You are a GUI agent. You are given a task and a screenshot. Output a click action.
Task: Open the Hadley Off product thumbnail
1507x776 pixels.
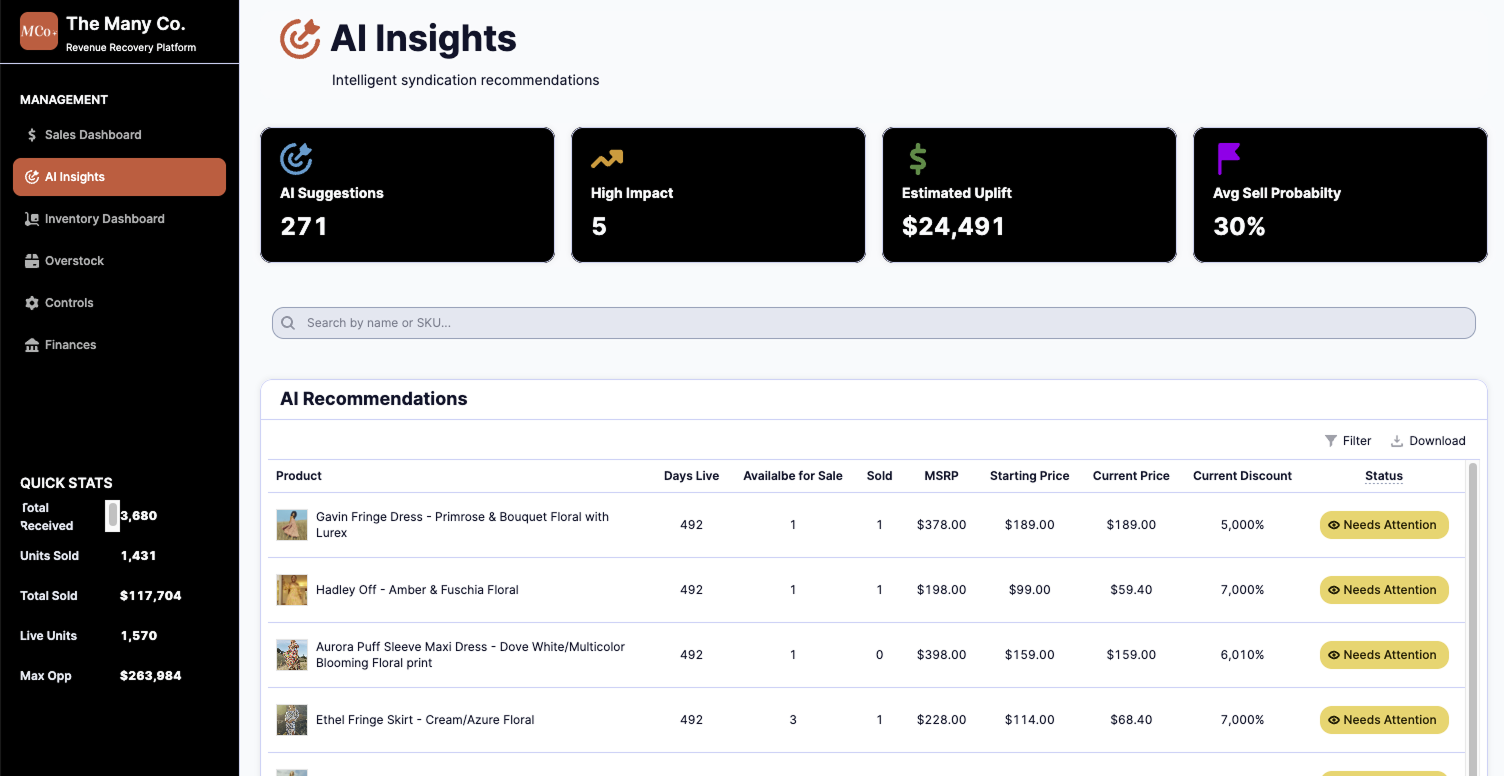(292, 590)
